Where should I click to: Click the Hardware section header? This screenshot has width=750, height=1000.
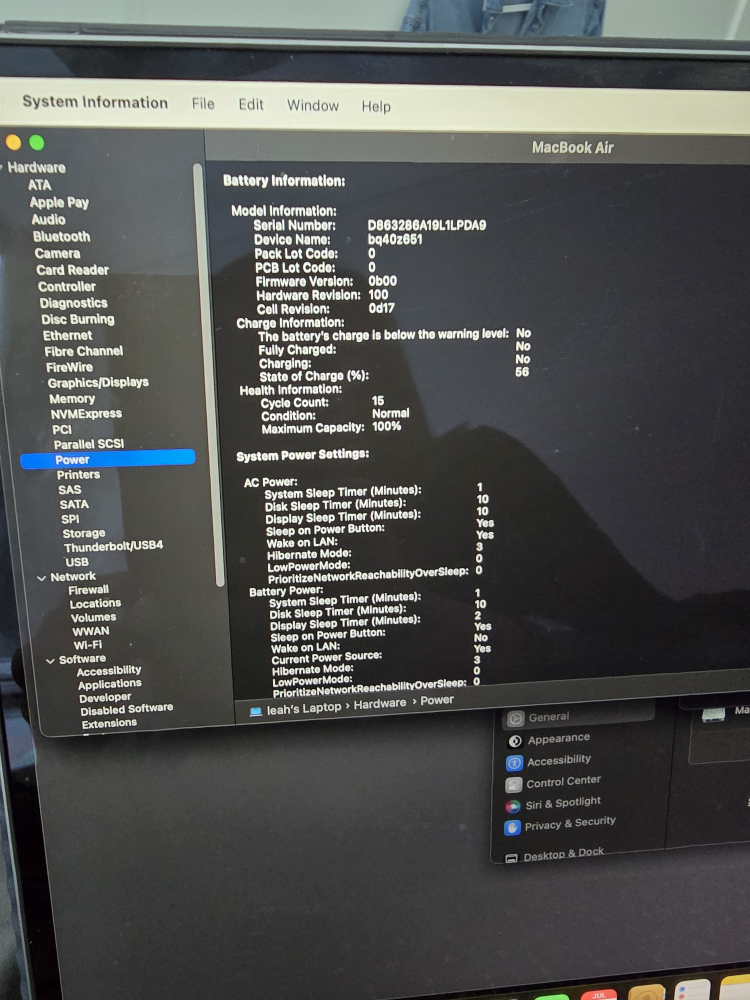(x=36, y=168)
